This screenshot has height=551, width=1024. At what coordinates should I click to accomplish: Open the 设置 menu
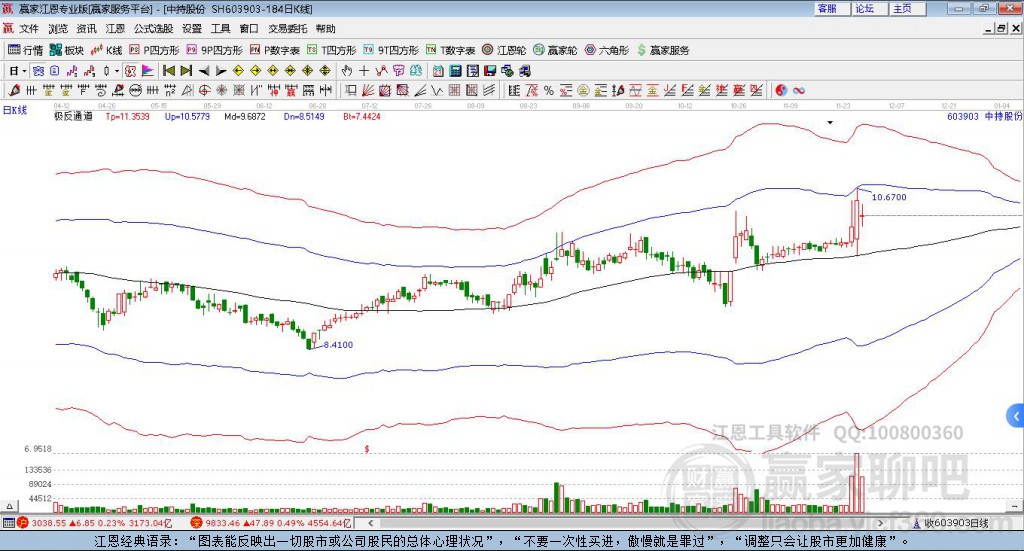coord(192,29)
